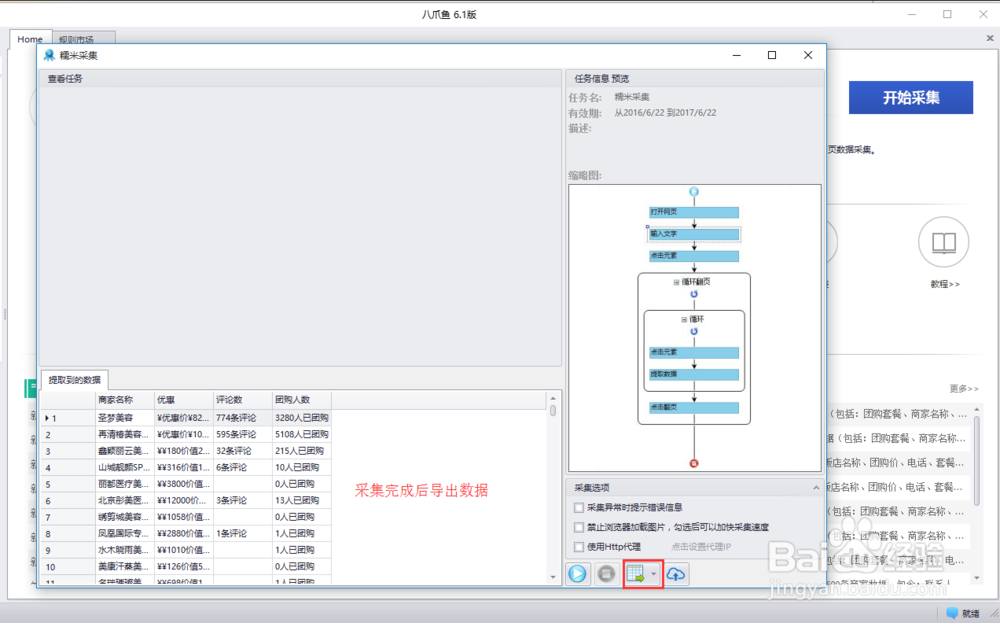Select the 774条评论 cell

click(243, 418)
